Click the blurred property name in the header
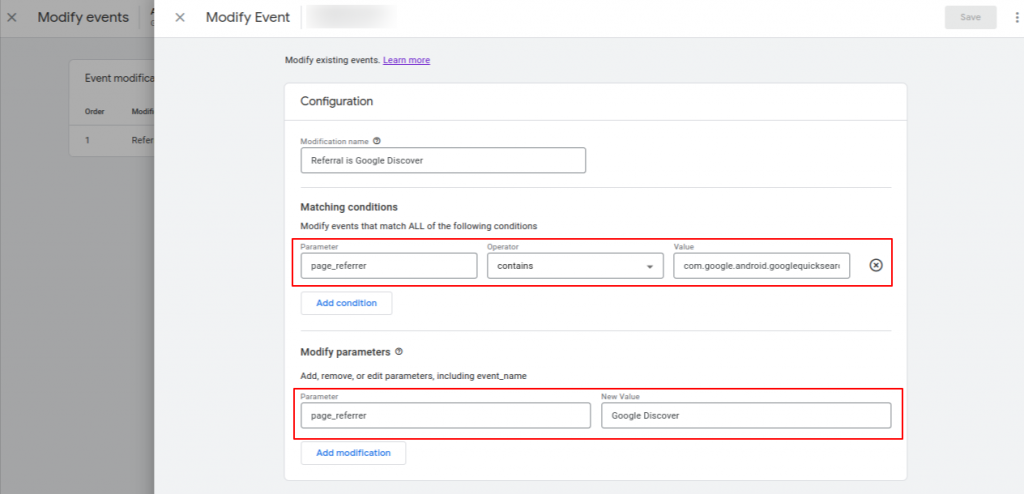The image size is (1024, 494). 350,17
